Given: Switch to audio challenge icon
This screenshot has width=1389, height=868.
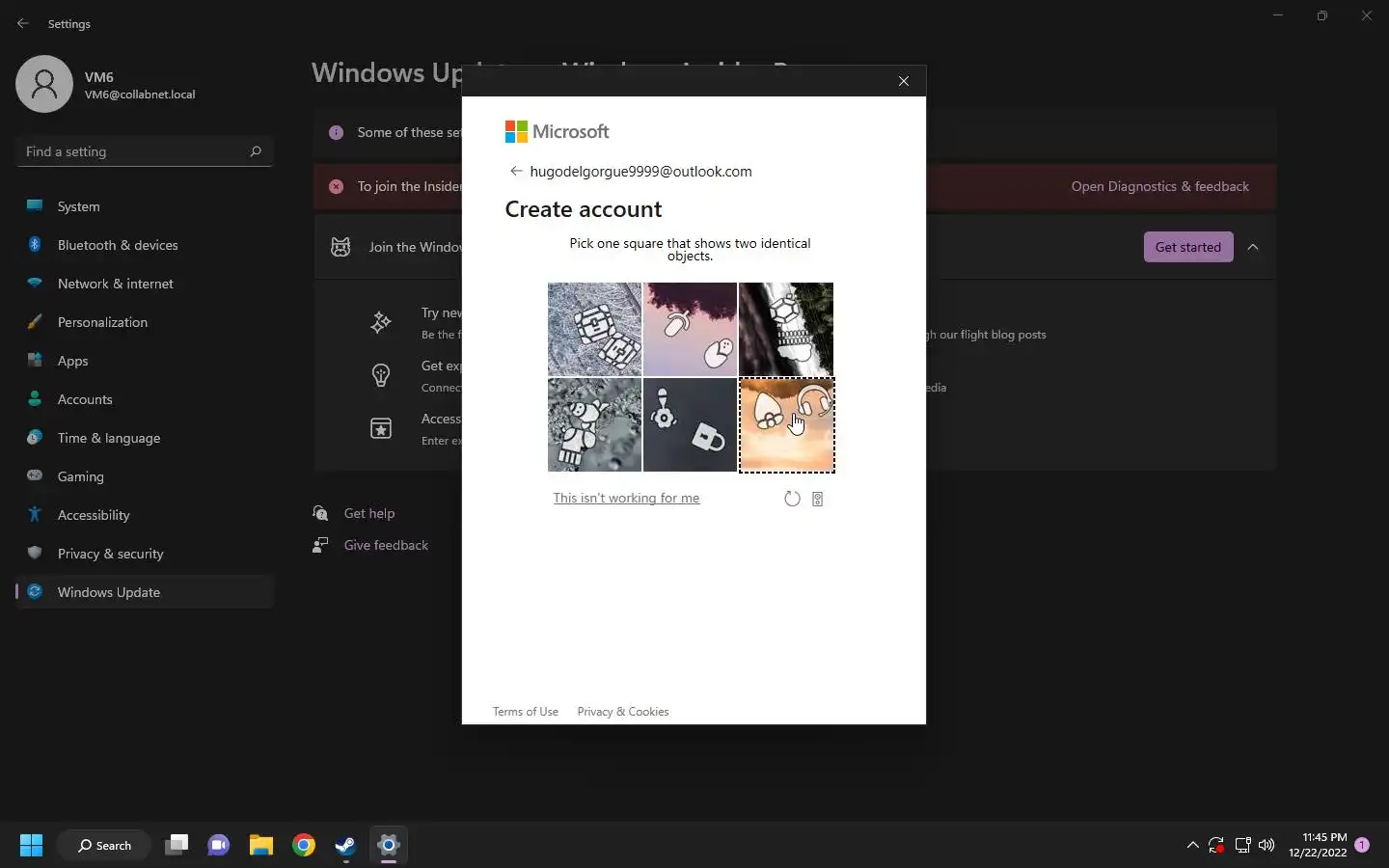Looking at the screenshot, I should (818, 499).
